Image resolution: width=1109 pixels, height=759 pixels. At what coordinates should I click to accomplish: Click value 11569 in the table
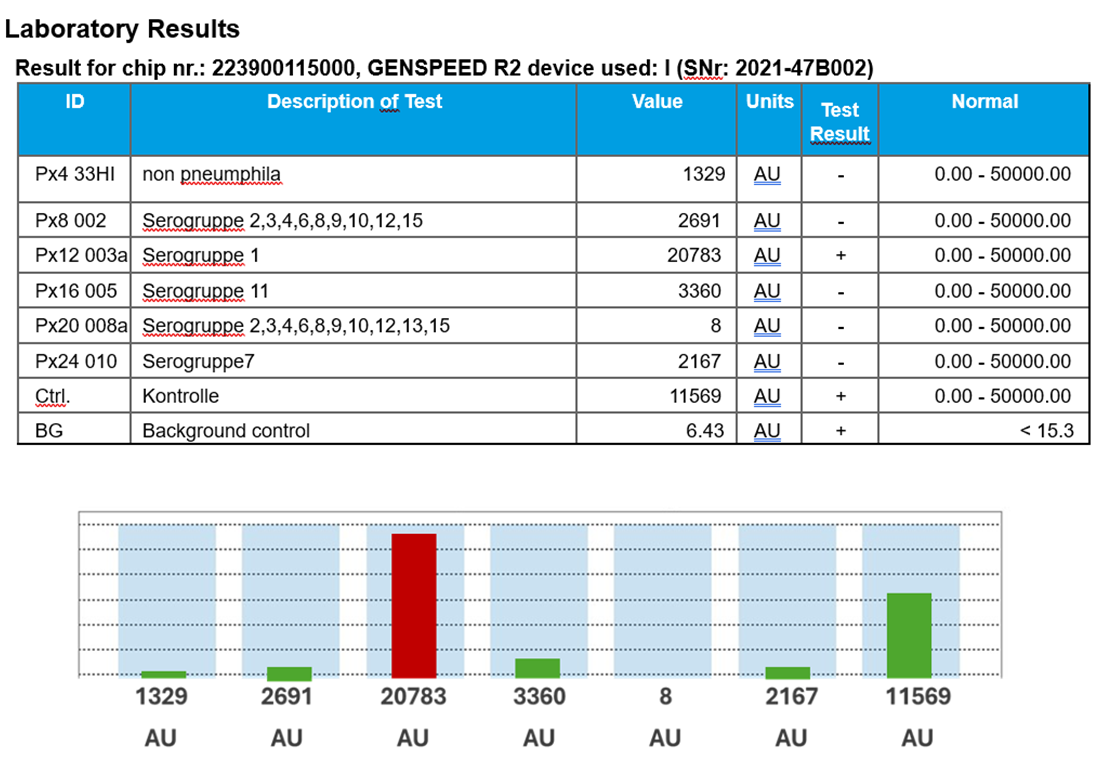click(x=695, y=396)
